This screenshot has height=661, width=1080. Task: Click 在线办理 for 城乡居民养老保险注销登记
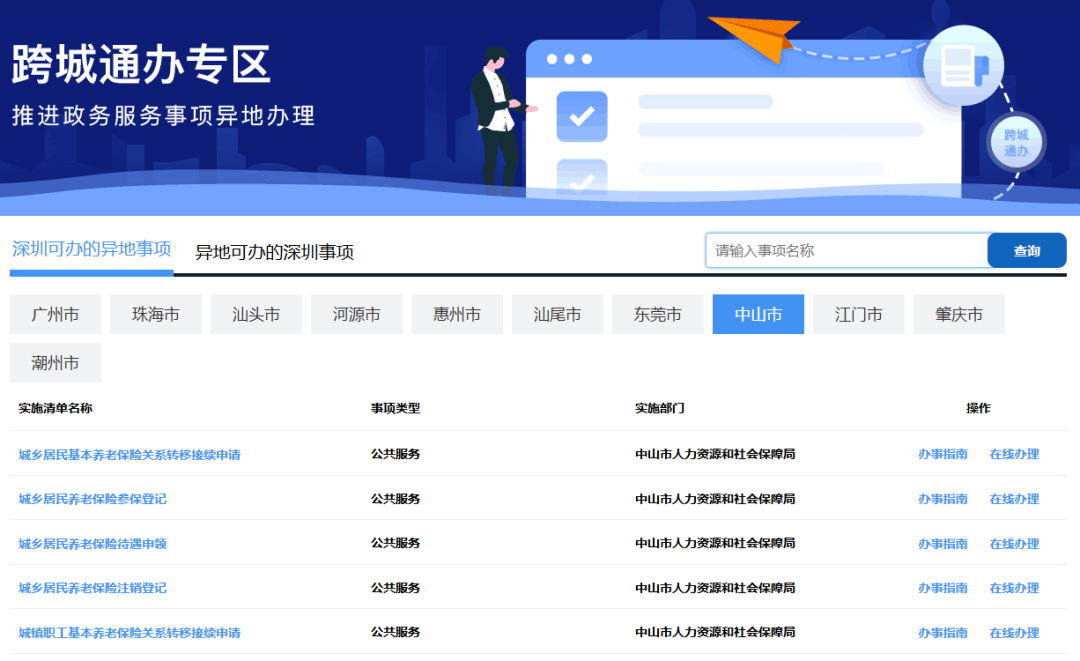[1015, 588]
